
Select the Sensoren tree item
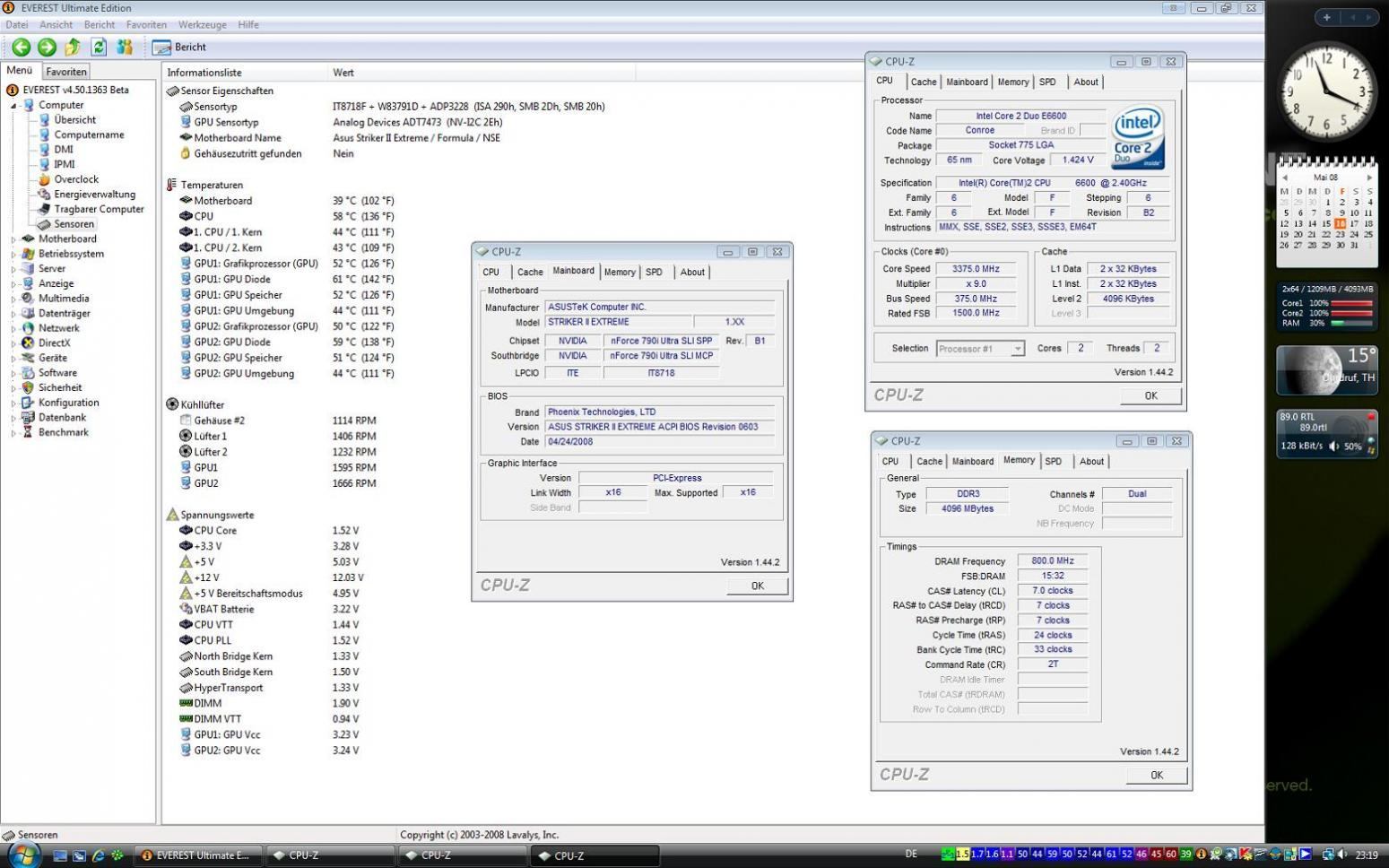pos(74,224)
